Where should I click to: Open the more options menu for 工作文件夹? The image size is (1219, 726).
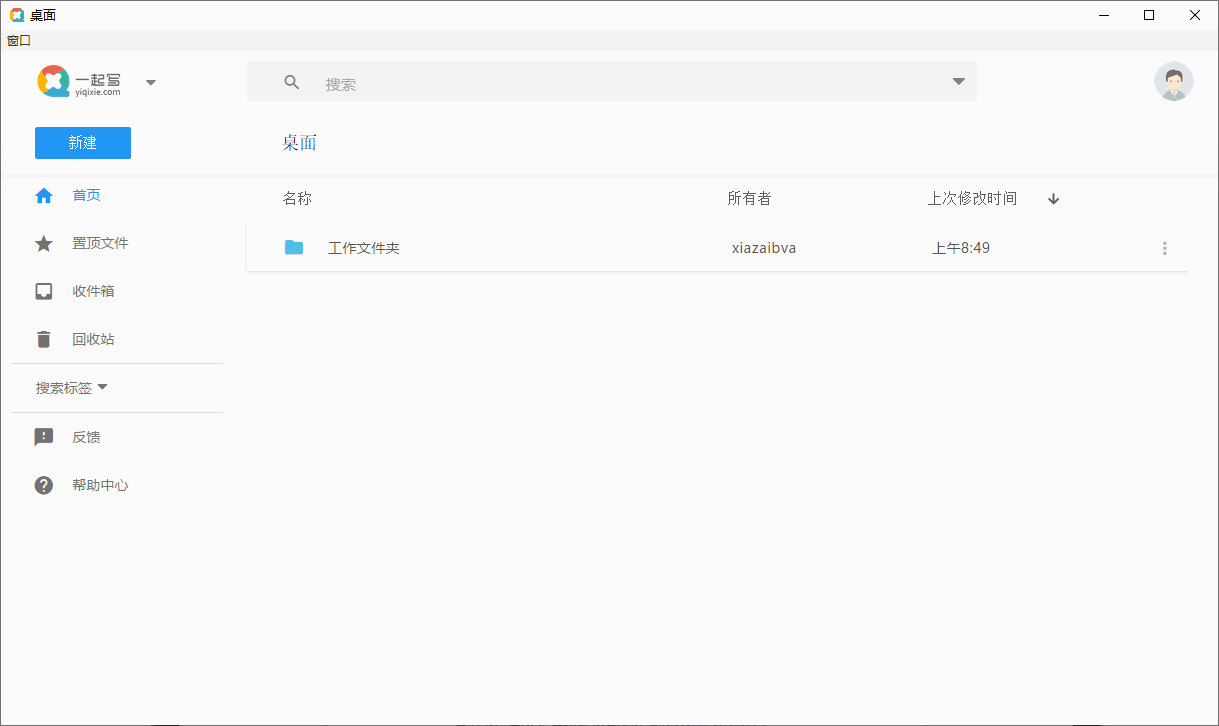point(1165,248)
